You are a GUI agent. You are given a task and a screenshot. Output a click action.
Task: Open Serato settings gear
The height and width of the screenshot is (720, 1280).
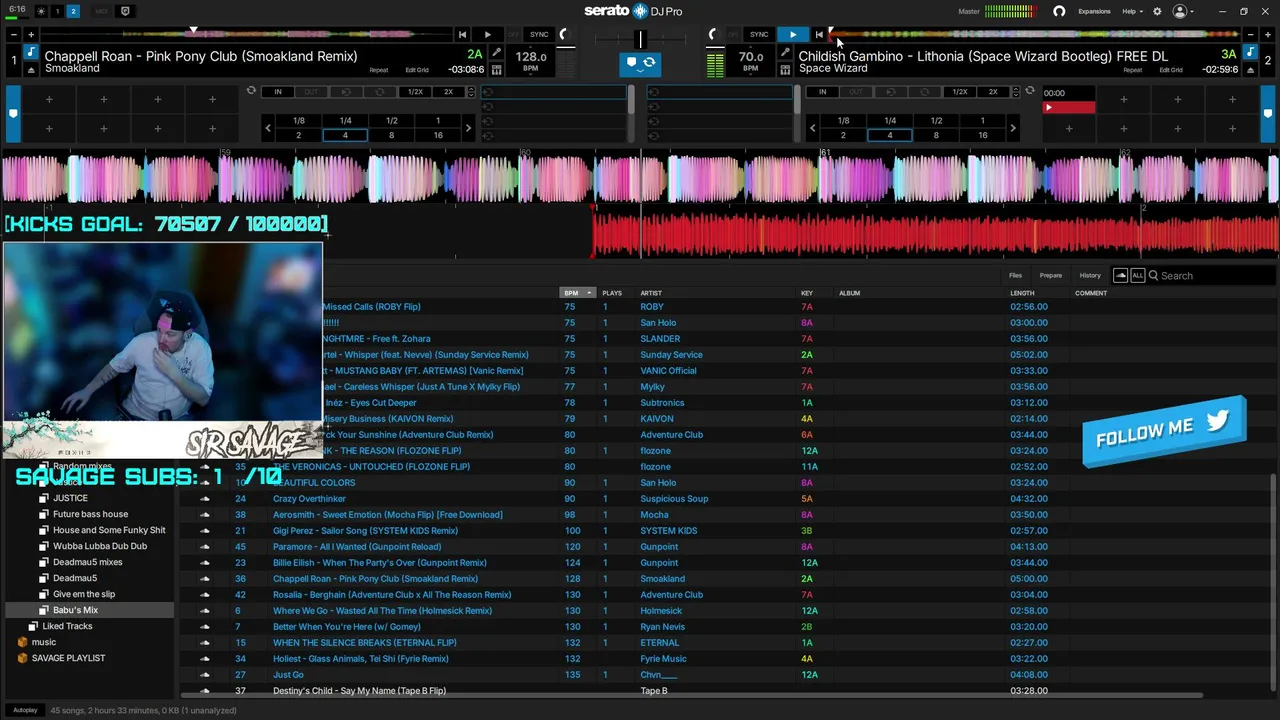pos(1157,11)
